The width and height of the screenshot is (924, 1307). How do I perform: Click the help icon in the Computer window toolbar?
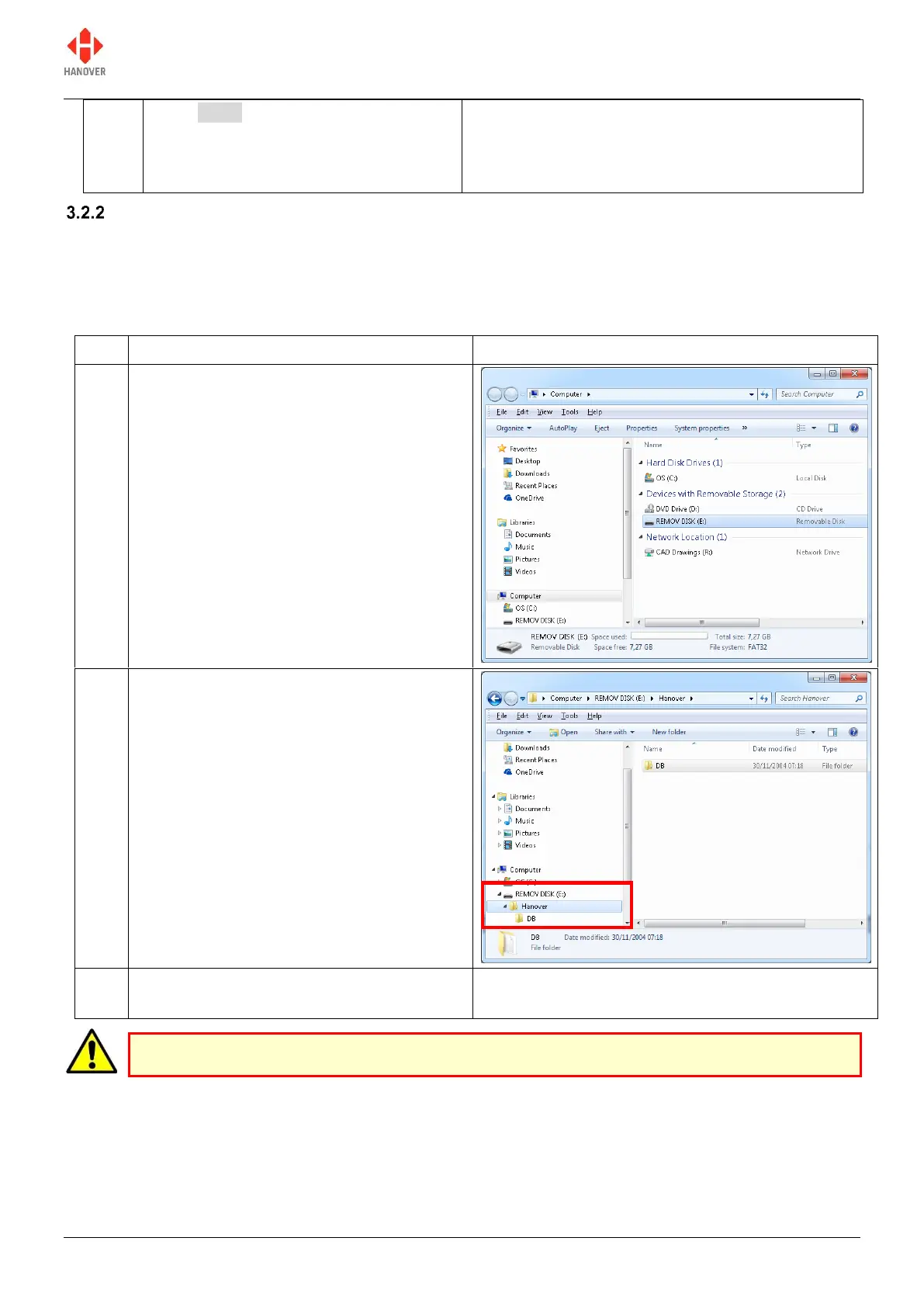pos(854,428)
